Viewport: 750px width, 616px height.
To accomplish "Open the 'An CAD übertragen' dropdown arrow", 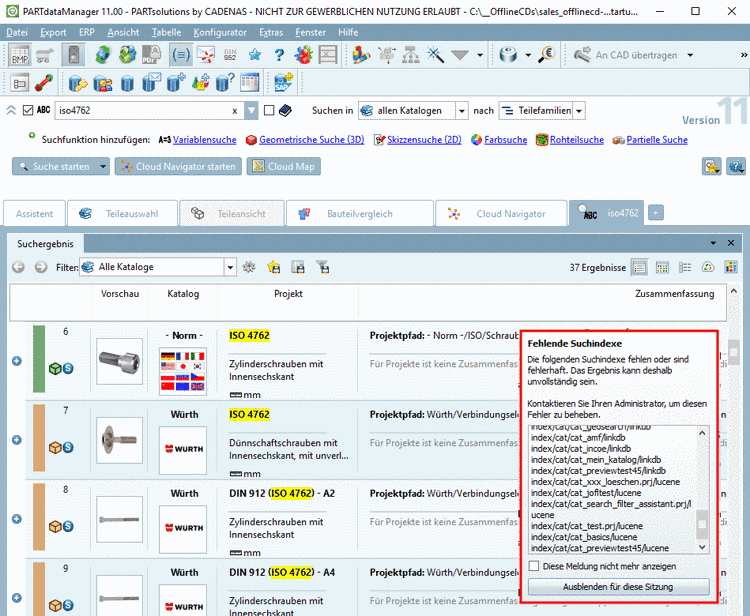I will (690, 55).
